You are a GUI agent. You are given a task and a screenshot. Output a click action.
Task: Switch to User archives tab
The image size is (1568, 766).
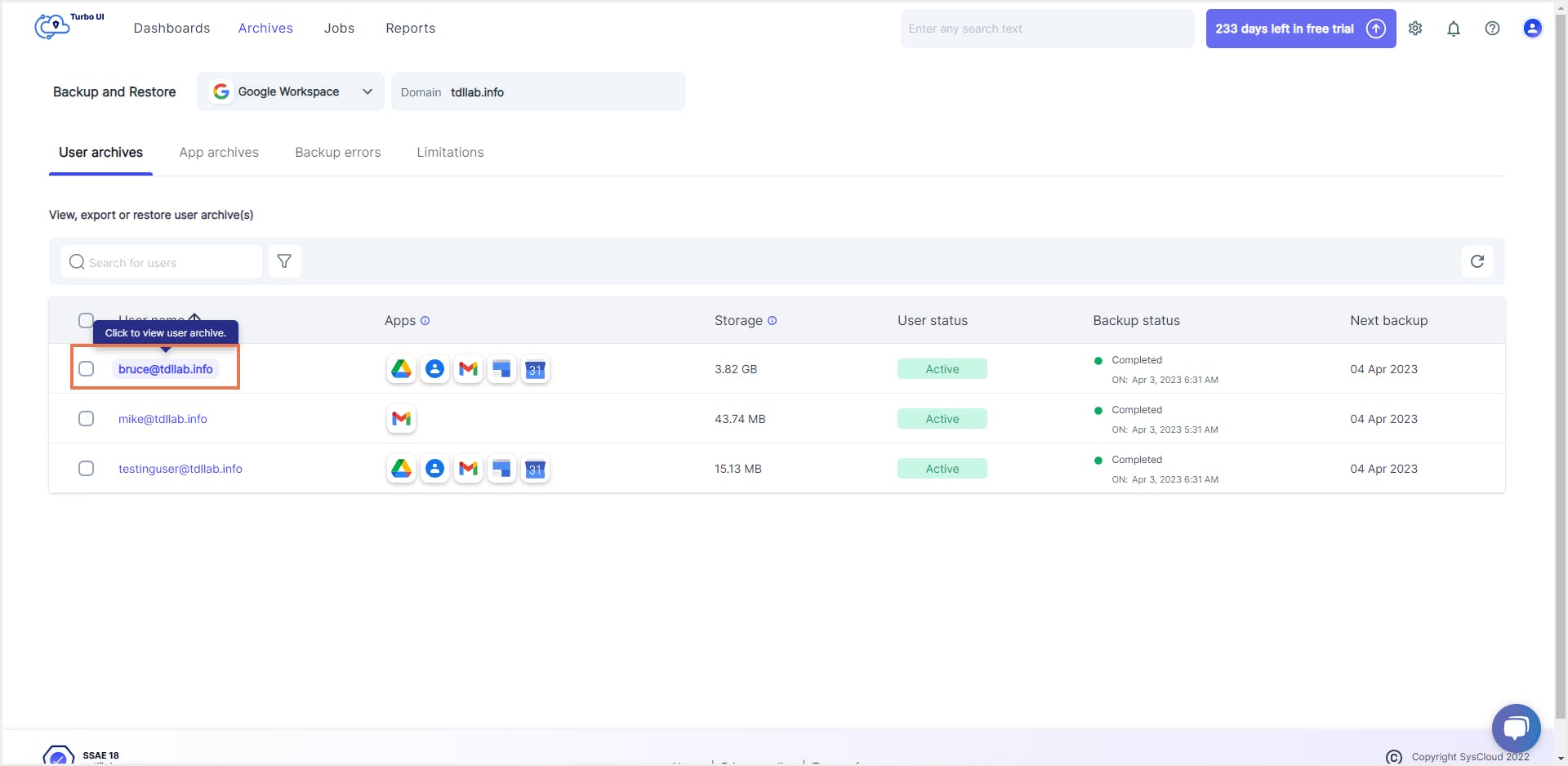pos(100,153)
